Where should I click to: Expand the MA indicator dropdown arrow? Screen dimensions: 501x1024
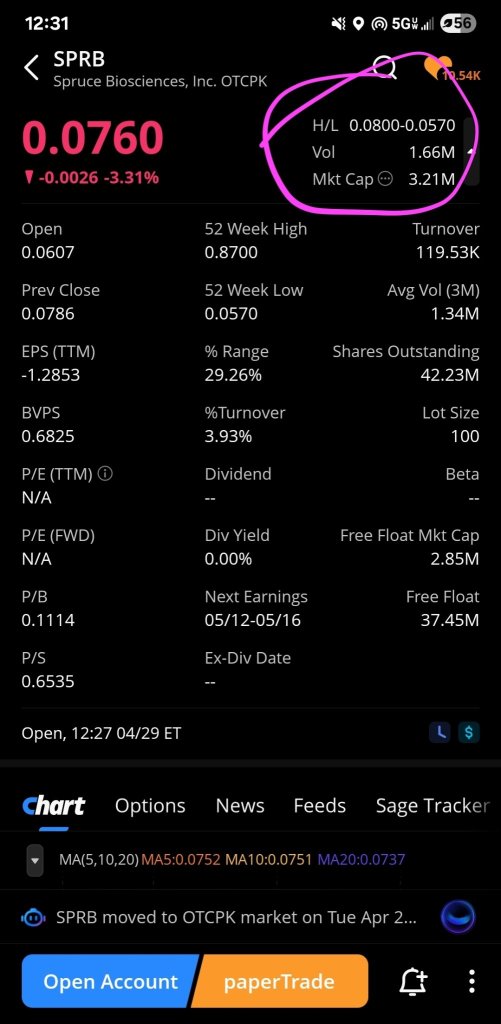click(x=35, y=860)
